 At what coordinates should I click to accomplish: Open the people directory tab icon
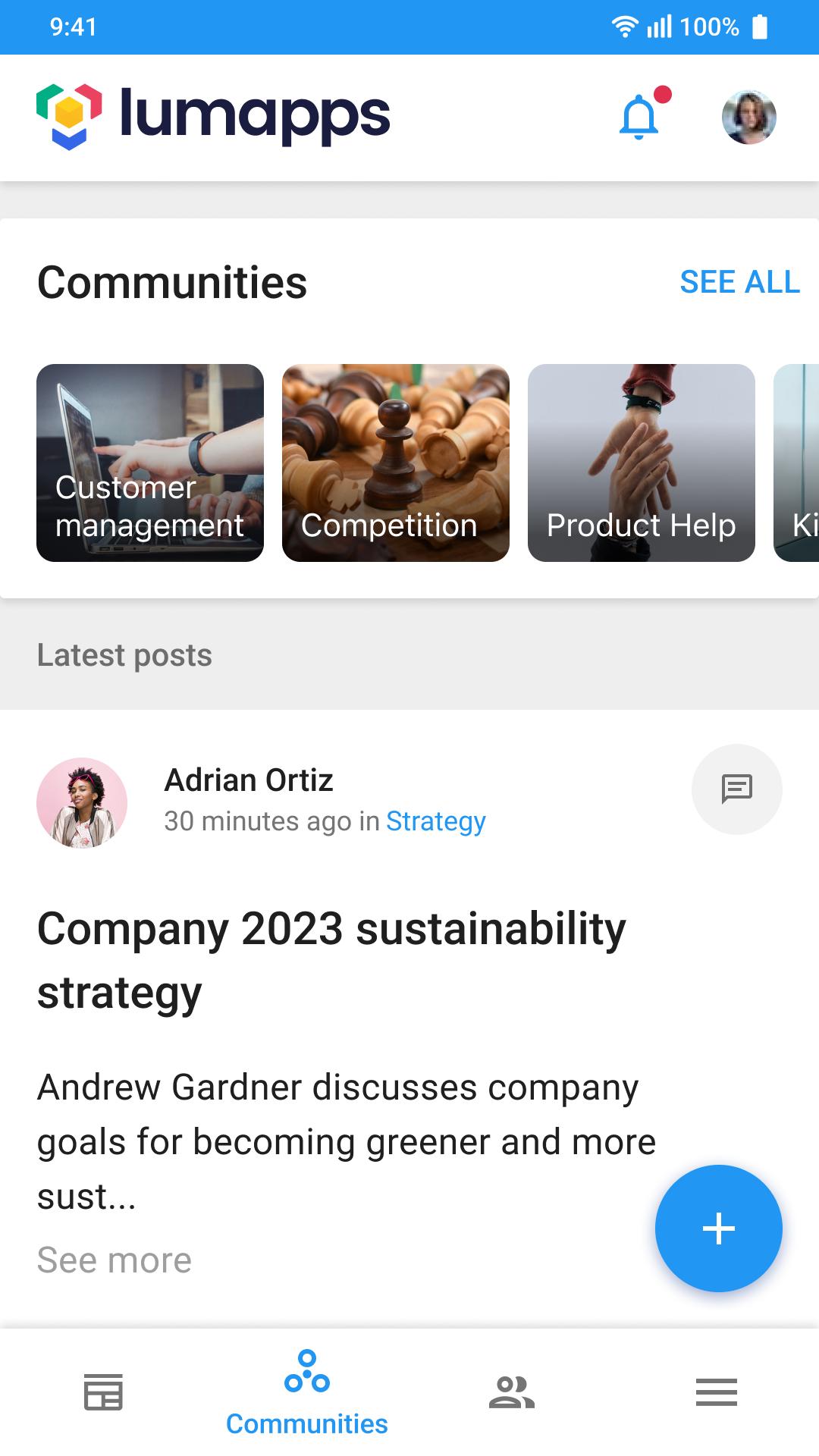pos(512,1392)
